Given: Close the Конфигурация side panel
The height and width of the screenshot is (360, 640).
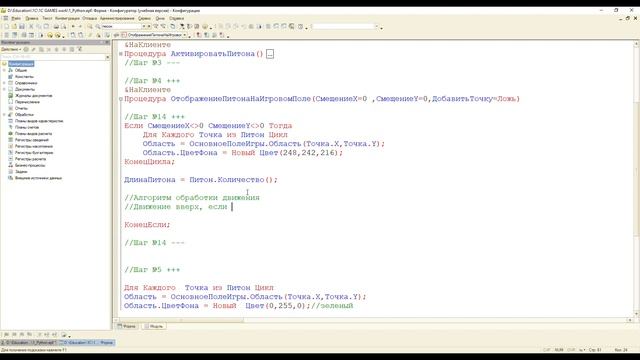Looking at the screenshot, I should (107, 42).
